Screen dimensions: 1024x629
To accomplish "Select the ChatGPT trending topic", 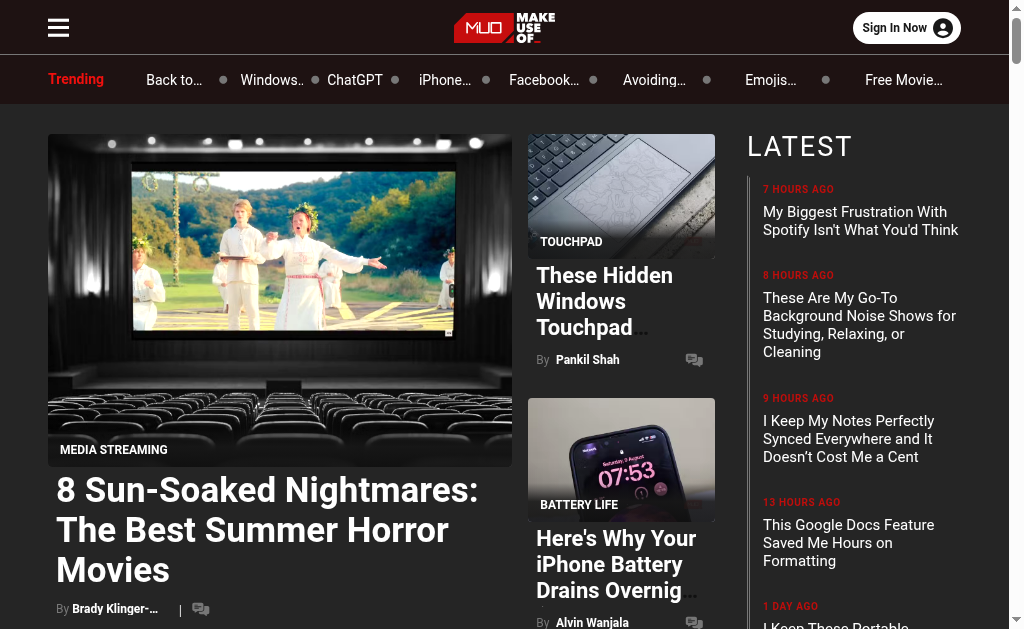I will (x=355, y=80).
